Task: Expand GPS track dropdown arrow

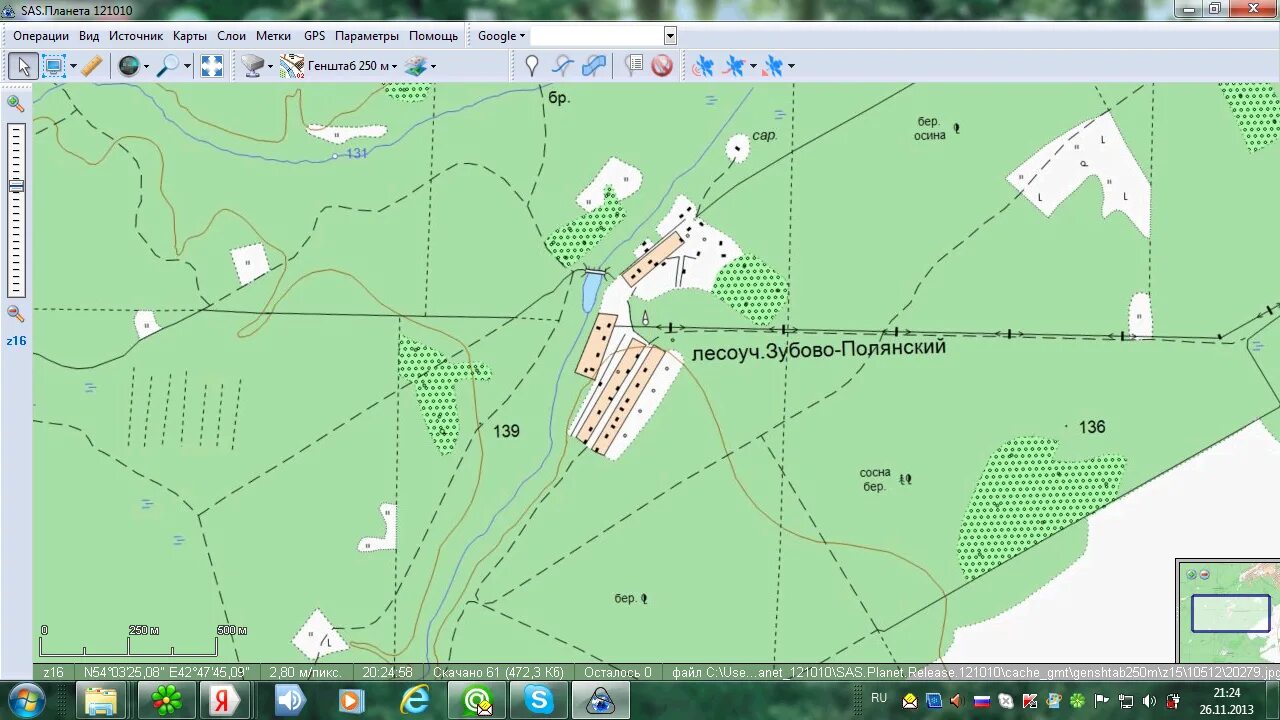Action: click(x=753, y=67)
